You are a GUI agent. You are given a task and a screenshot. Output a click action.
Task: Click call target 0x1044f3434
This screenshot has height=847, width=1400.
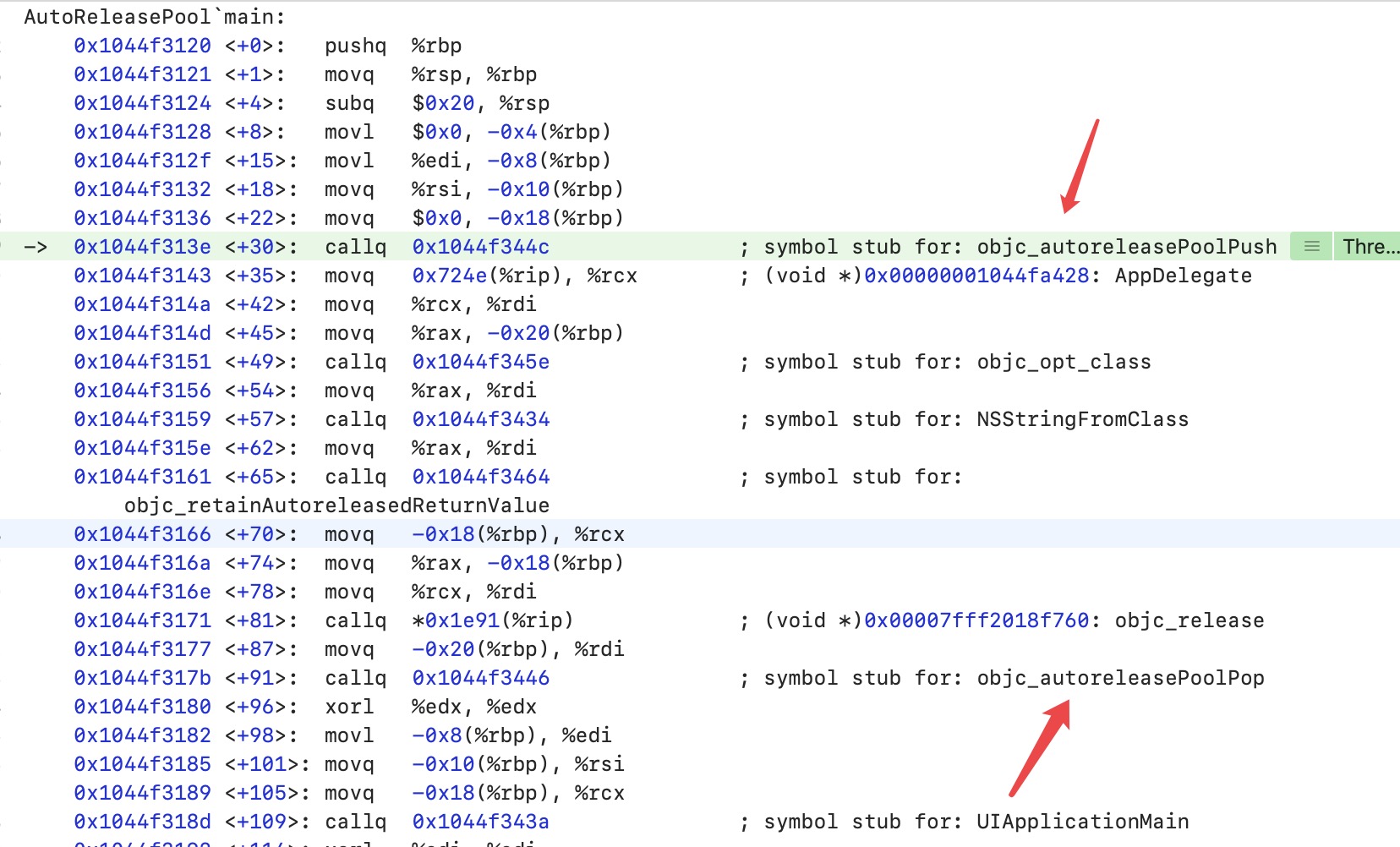click(x=481, y=419)
